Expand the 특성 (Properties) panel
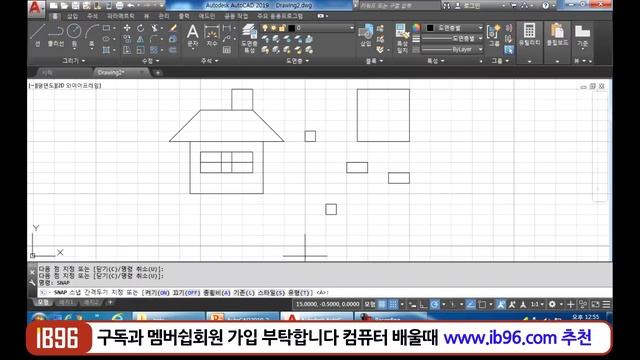This screenshot has width=640, height=360. (435, 60)
